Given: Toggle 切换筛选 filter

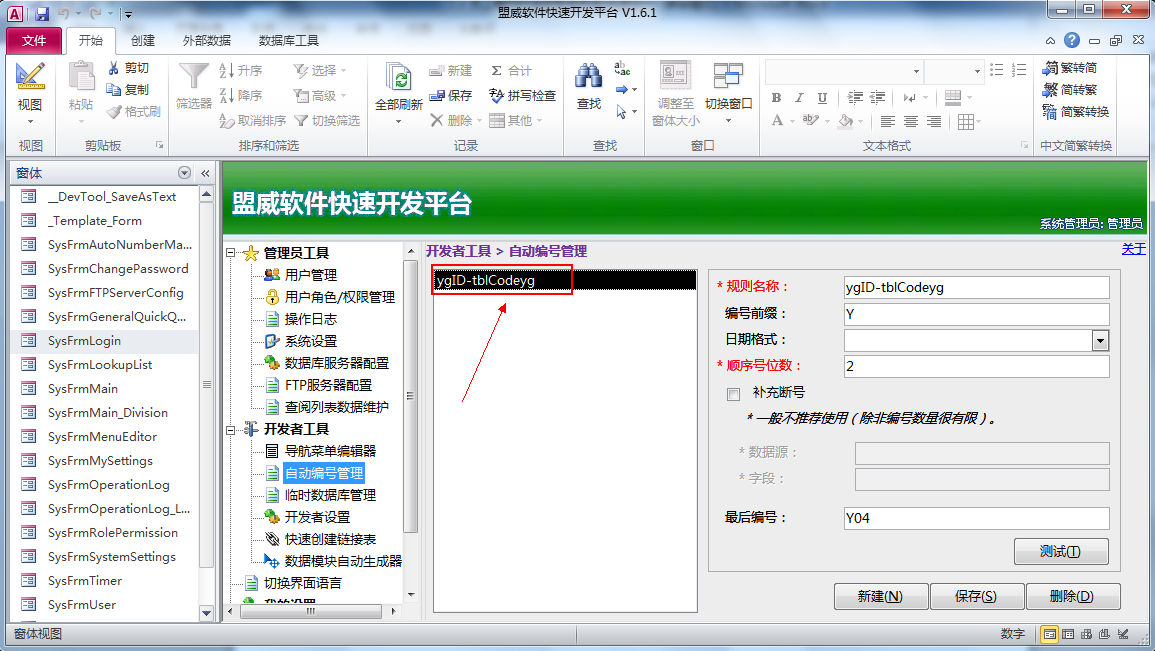Looking at the screenshot, I should pyautogui.click(x=327, y=120).
